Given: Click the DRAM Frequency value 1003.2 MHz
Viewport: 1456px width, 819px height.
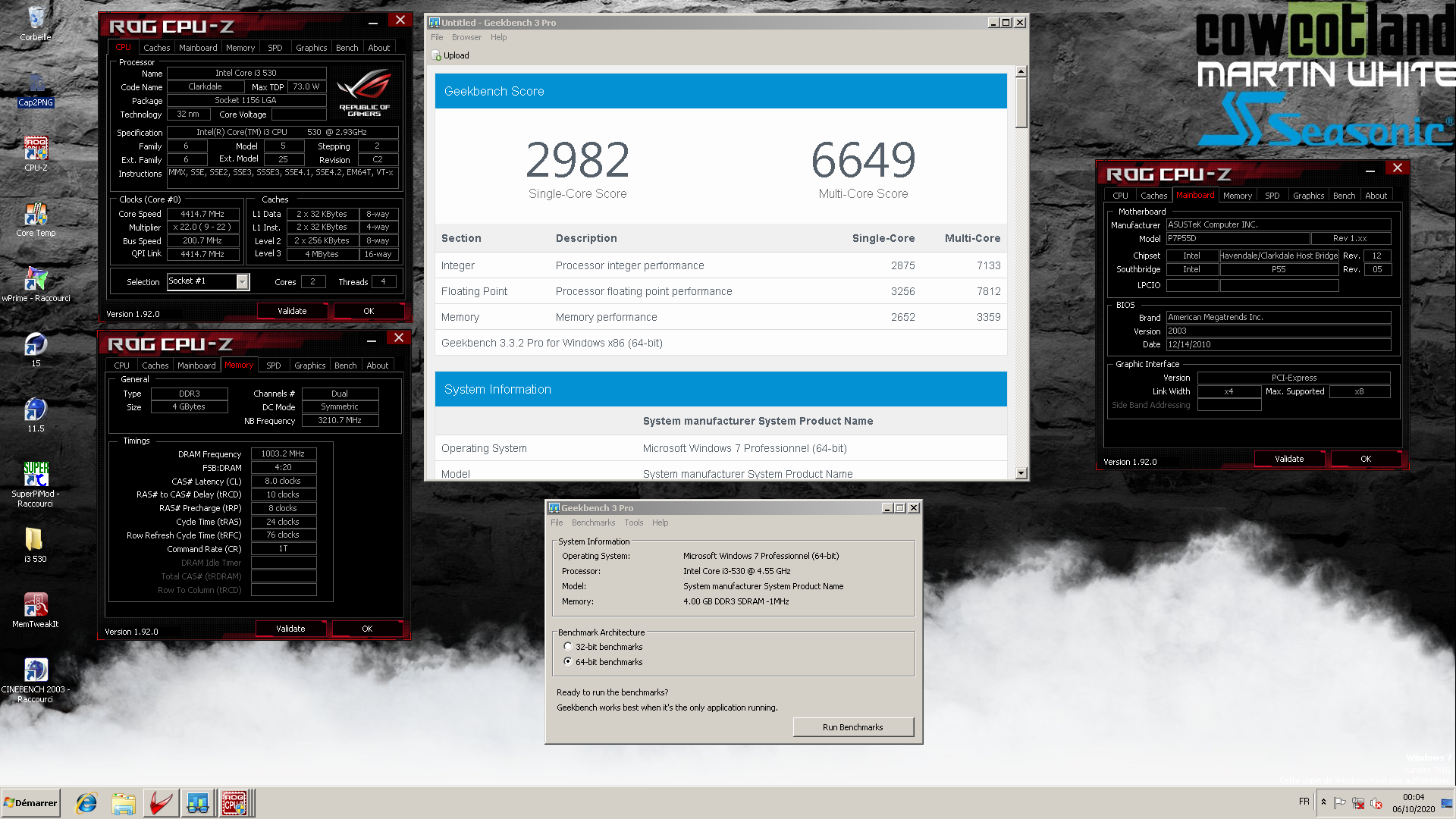Looking at the screenshot, I should point(283,453).
